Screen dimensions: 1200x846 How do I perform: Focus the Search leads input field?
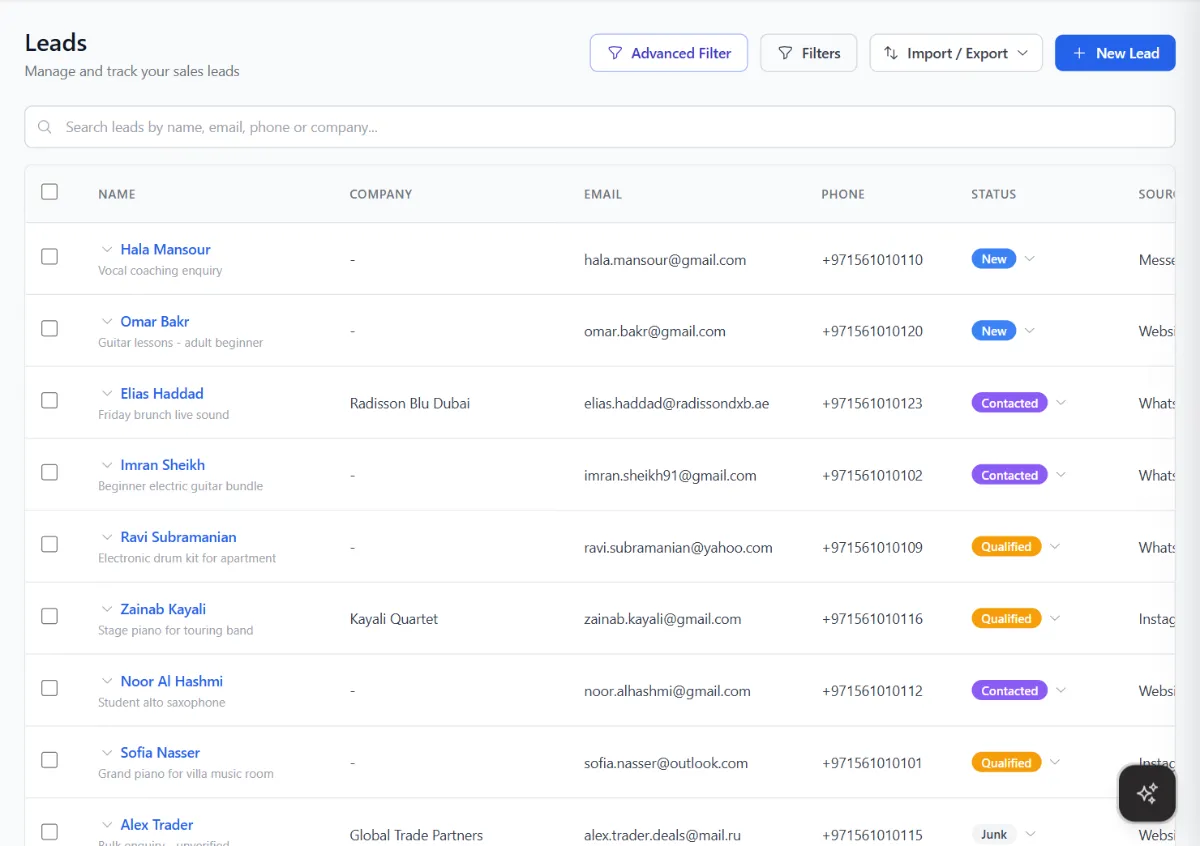point(600,127)
